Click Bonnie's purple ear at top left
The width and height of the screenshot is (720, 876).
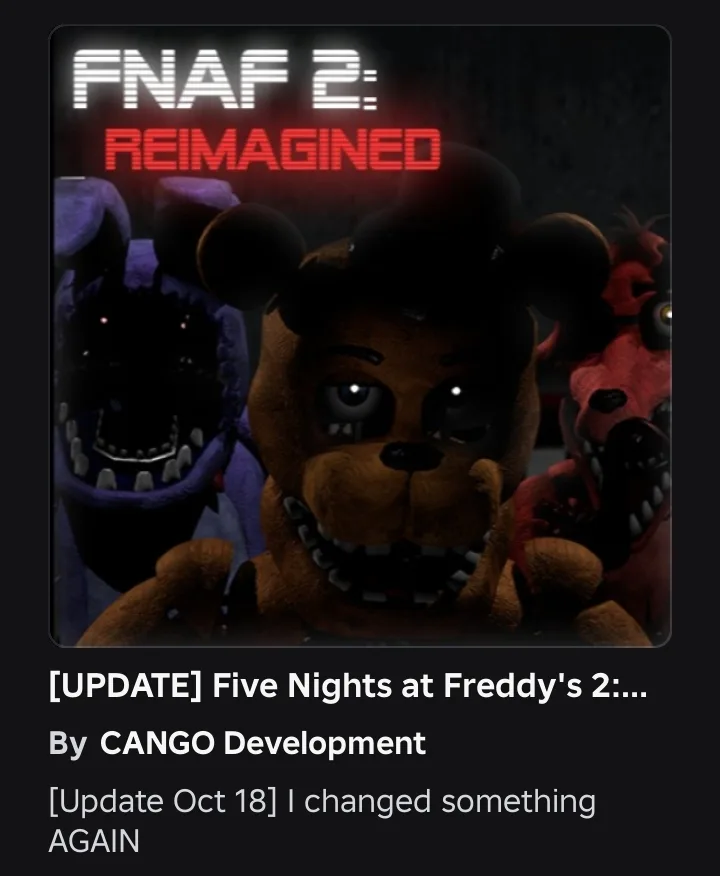coord(89,221)
